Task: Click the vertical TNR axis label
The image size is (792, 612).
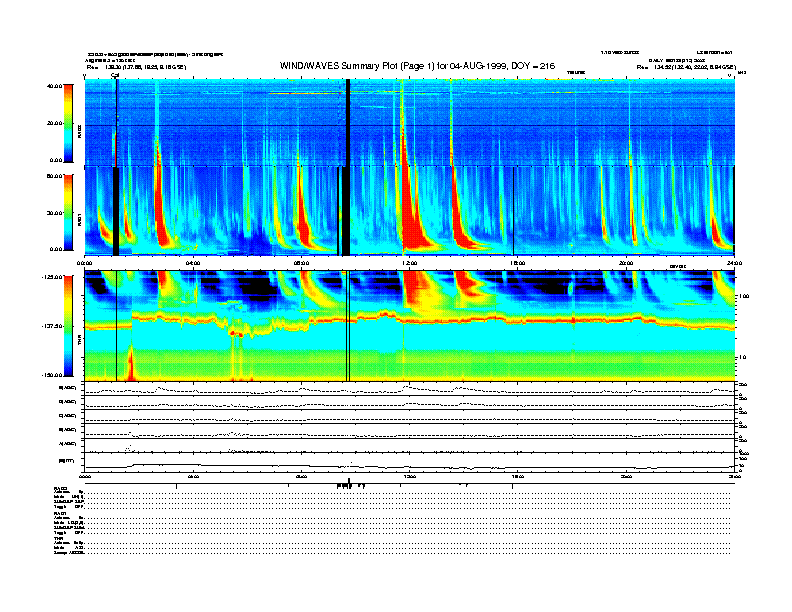Action: [79, 342]
